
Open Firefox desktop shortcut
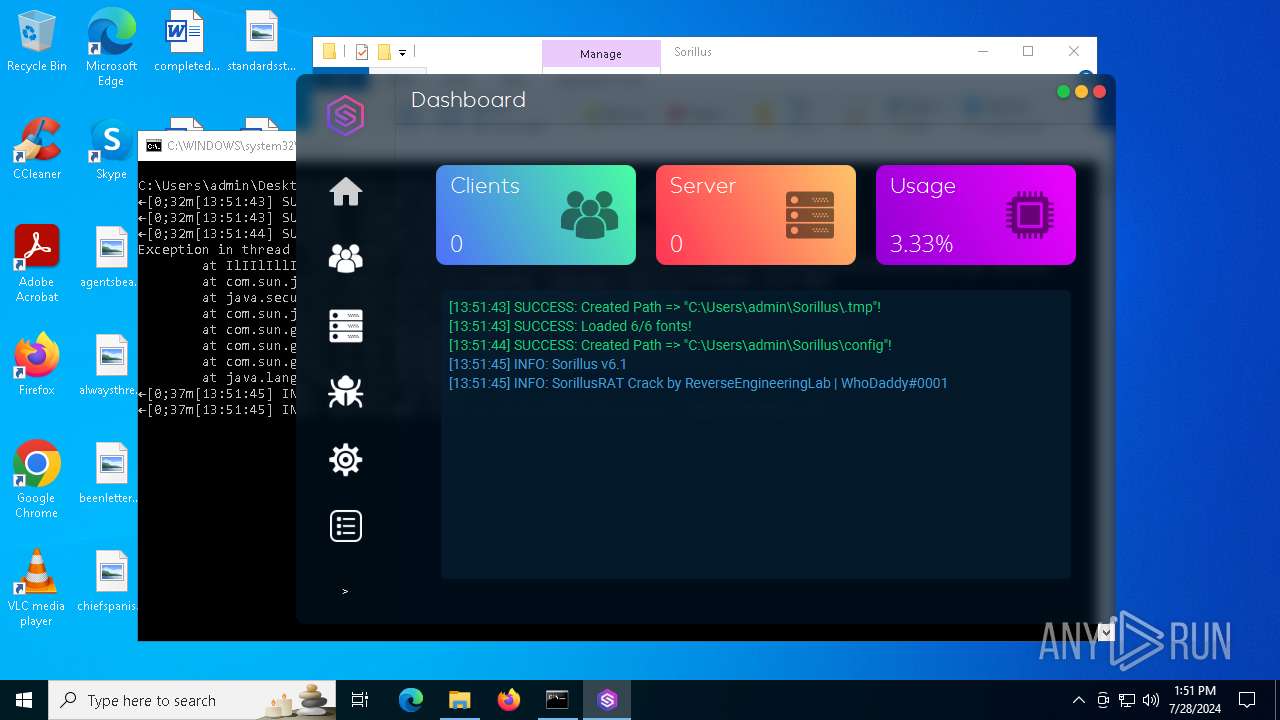37,365
